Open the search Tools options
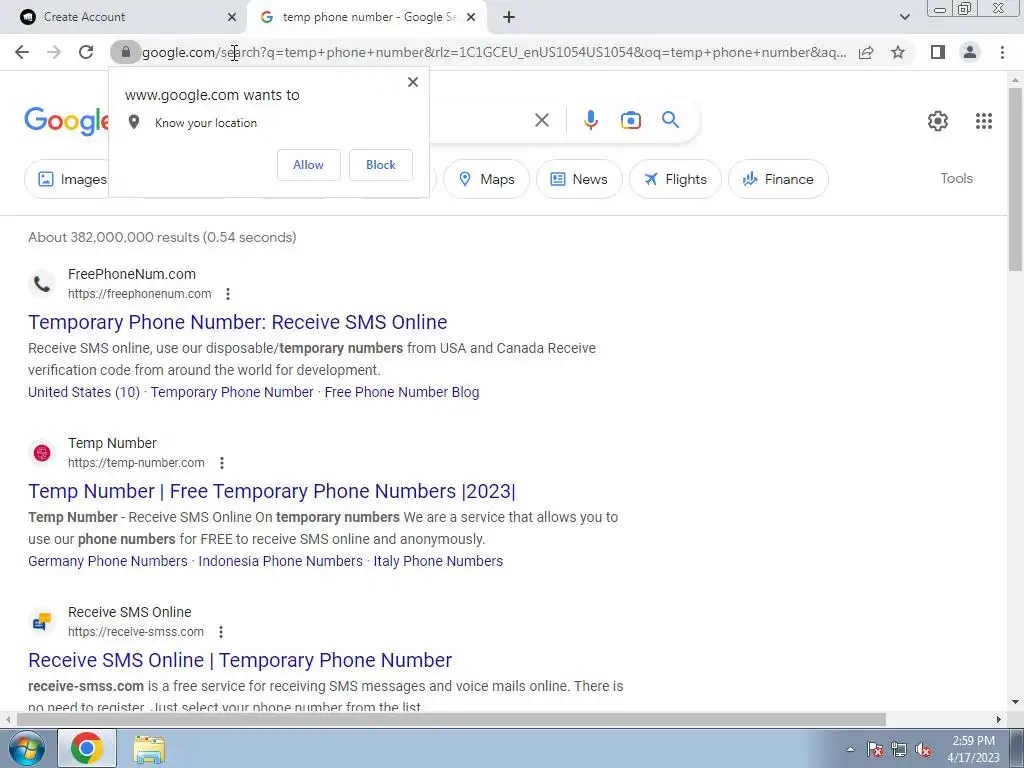The image size is (1024, 768). [x=956, y=178]
